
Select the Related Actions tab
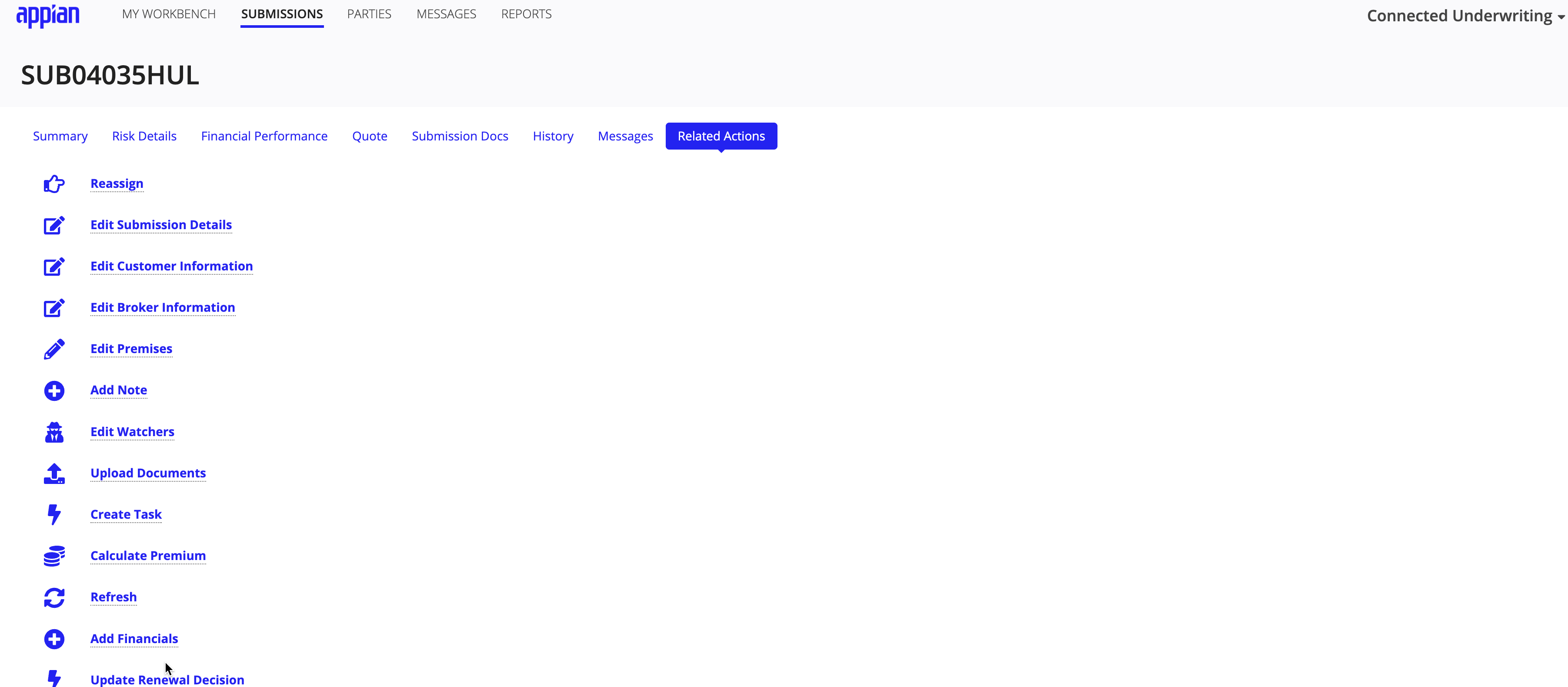[721, 136]
